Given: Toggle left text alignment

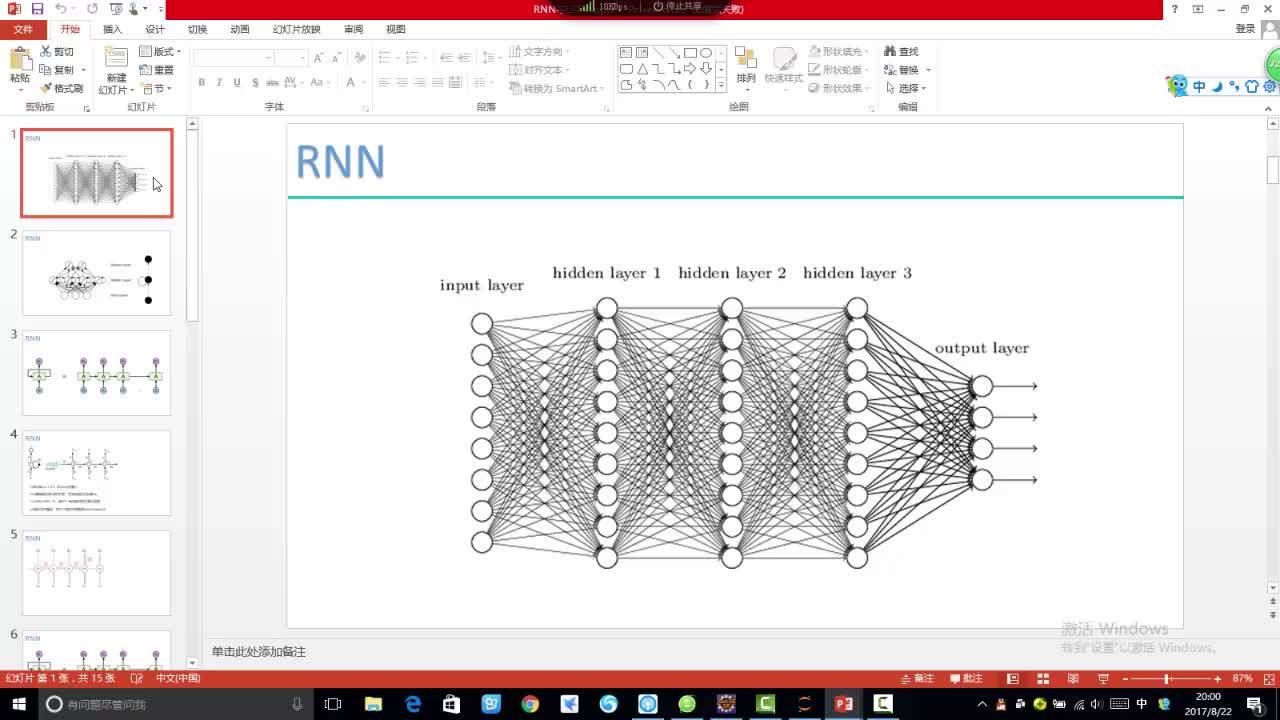Looking at the screenshot, I should point(384,83).
